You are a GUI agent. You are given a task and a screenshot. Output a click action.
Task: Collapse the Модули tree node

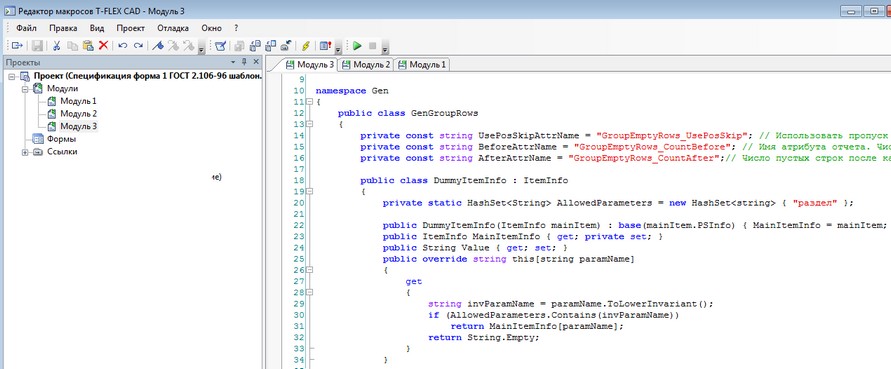pos(25,89)
